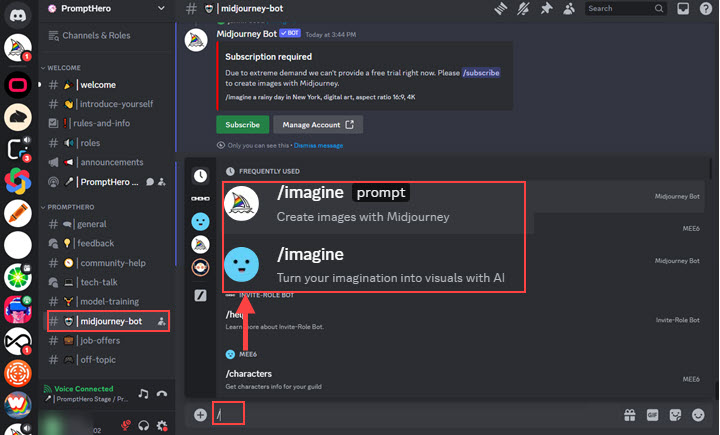Filter commands by the orange robot bot icon
The width and height of the screenshot is (720, 435).
click(x=200, y=267)
